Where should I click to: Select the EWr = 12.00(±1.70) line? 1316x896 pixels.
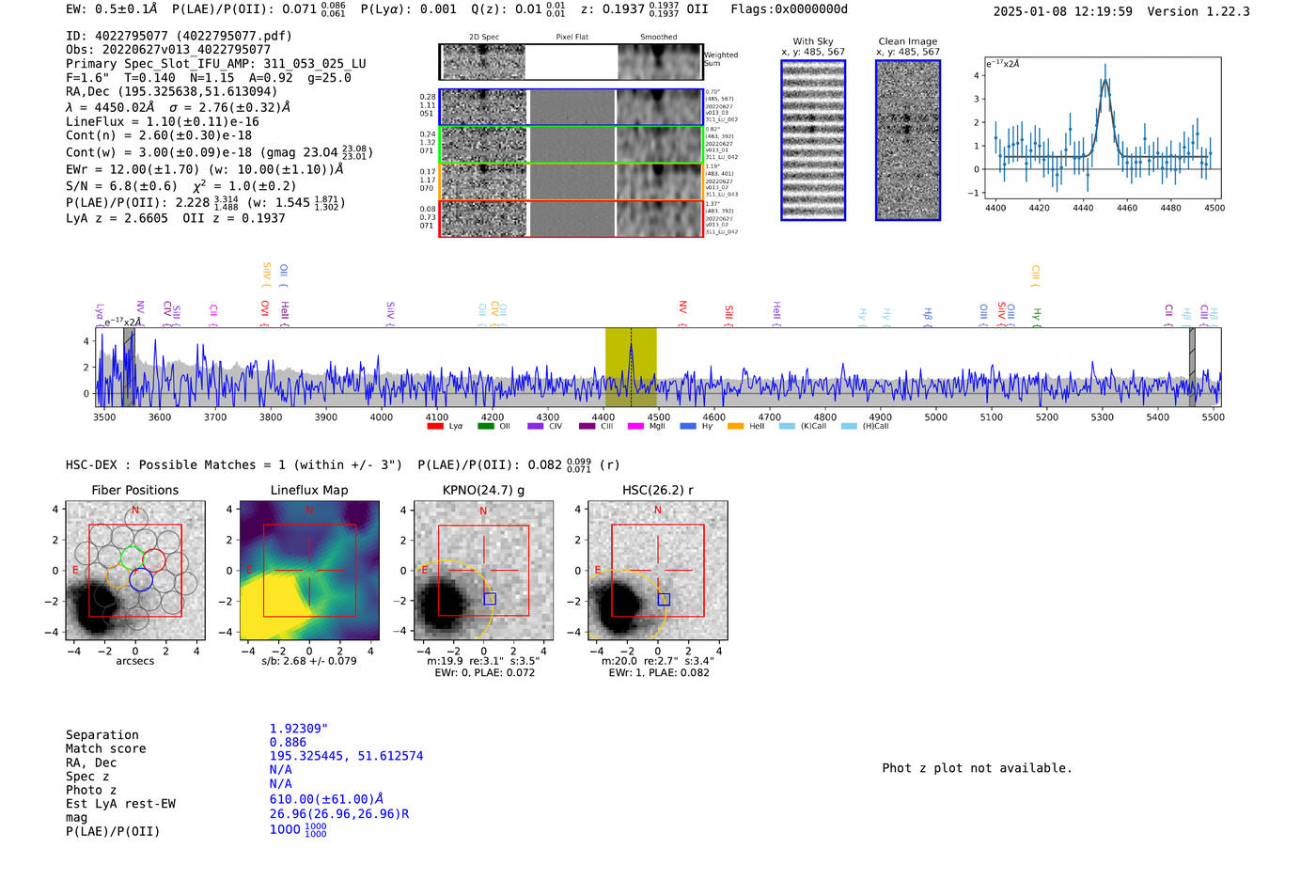(204, 169)
